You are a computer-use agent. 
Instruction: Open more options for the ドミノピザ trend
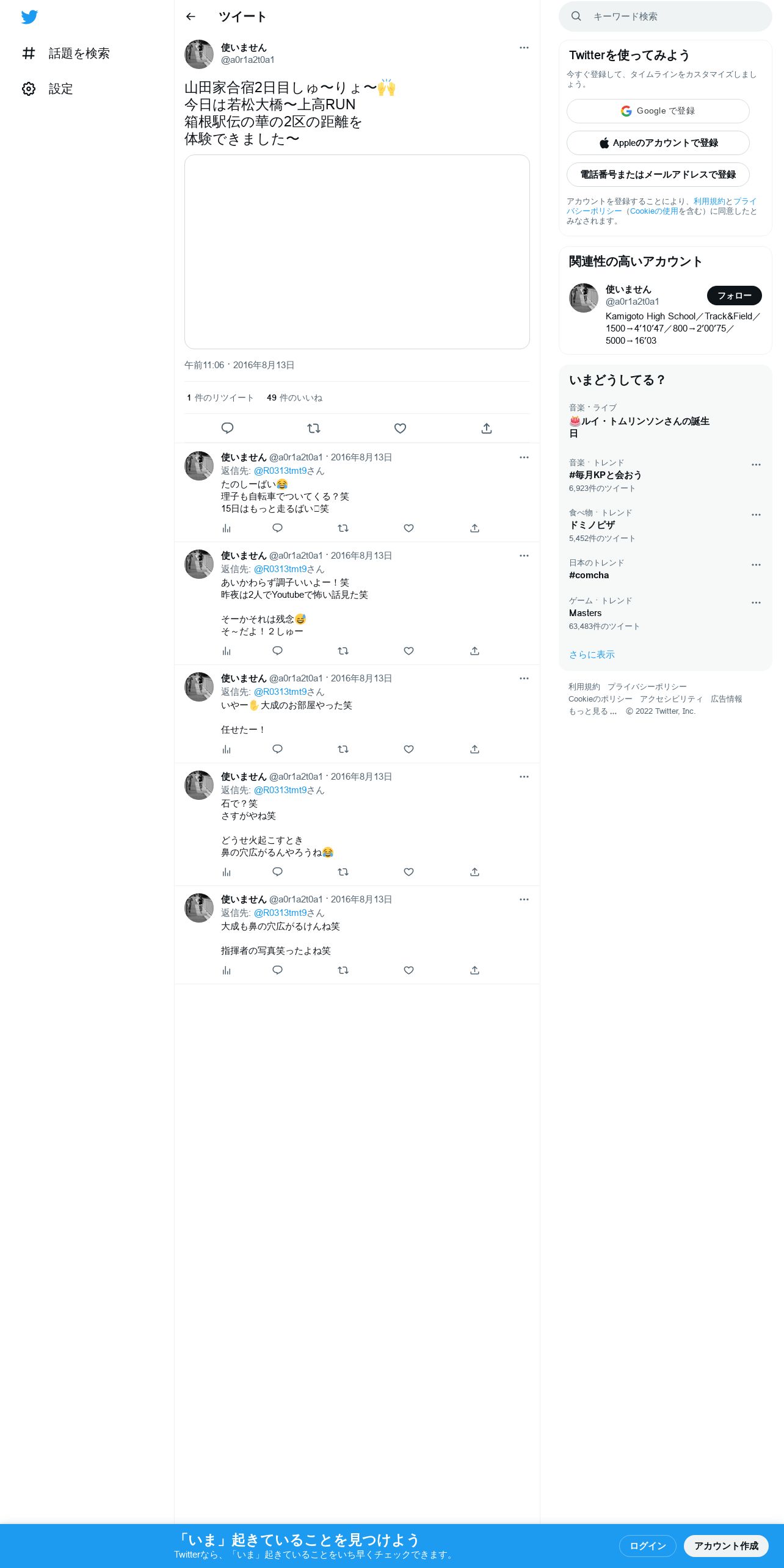click(756, 515)
